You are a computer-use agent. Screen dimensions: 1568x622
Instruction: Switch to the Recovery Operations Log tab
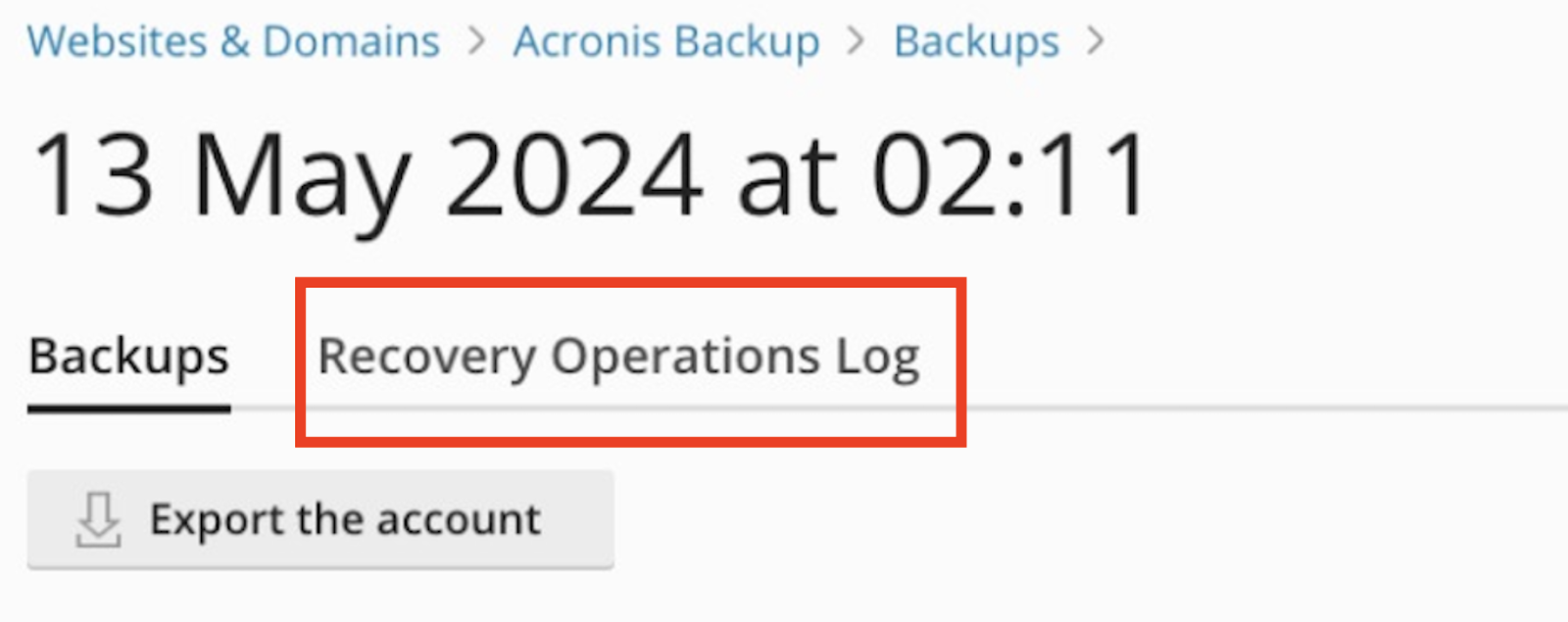619,358
